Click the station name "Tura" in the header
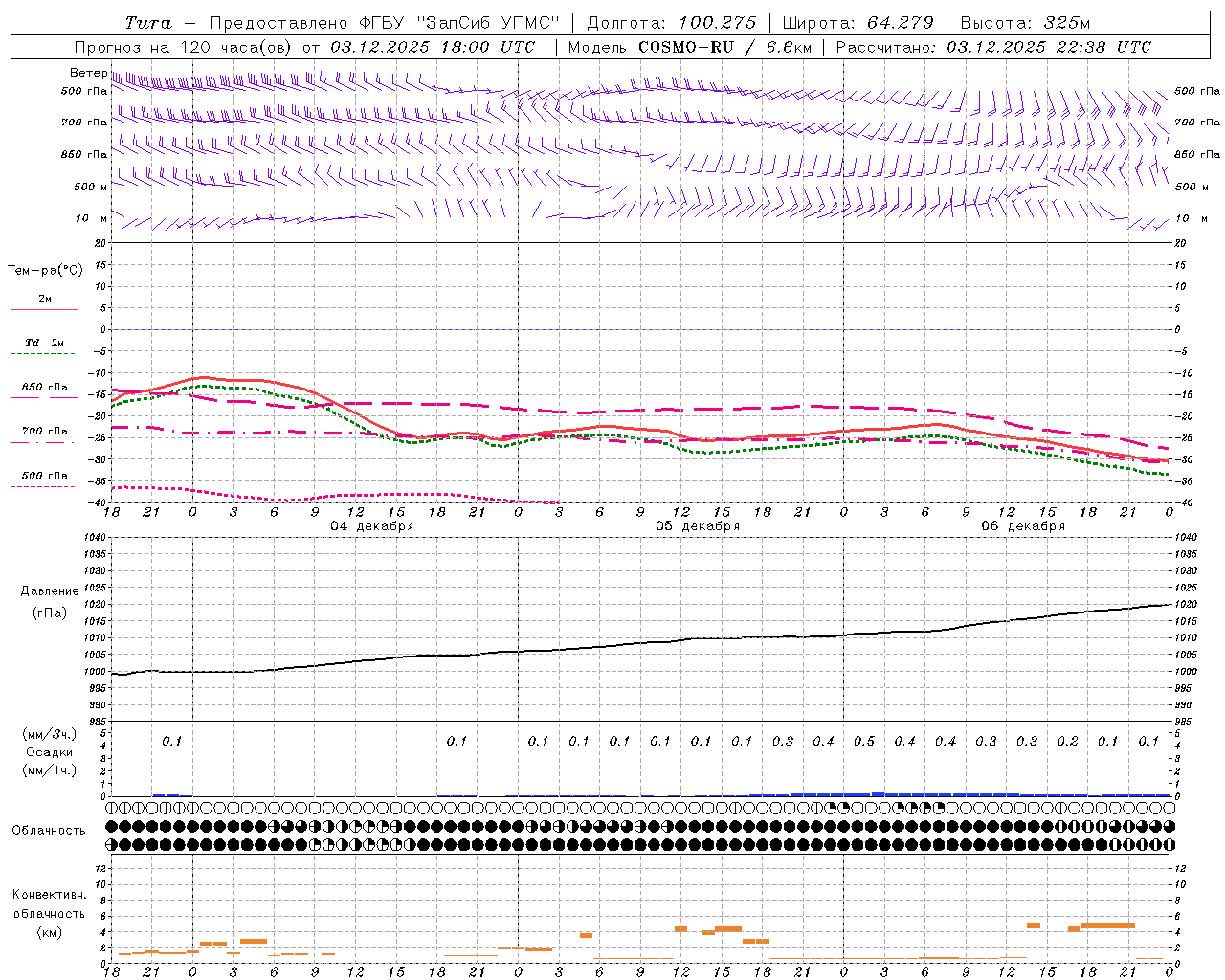Screen dimensions: 1225x980 pos(150,23)
